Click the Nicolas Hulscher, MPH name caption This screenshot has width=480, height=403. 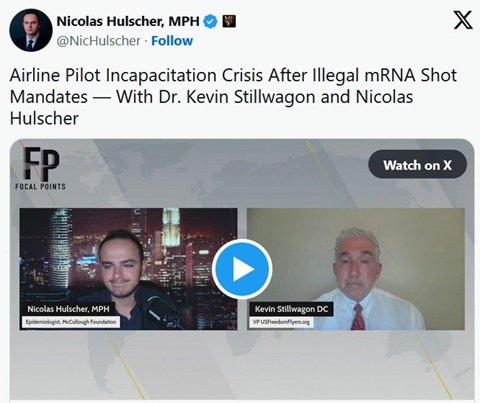[68, 309]
